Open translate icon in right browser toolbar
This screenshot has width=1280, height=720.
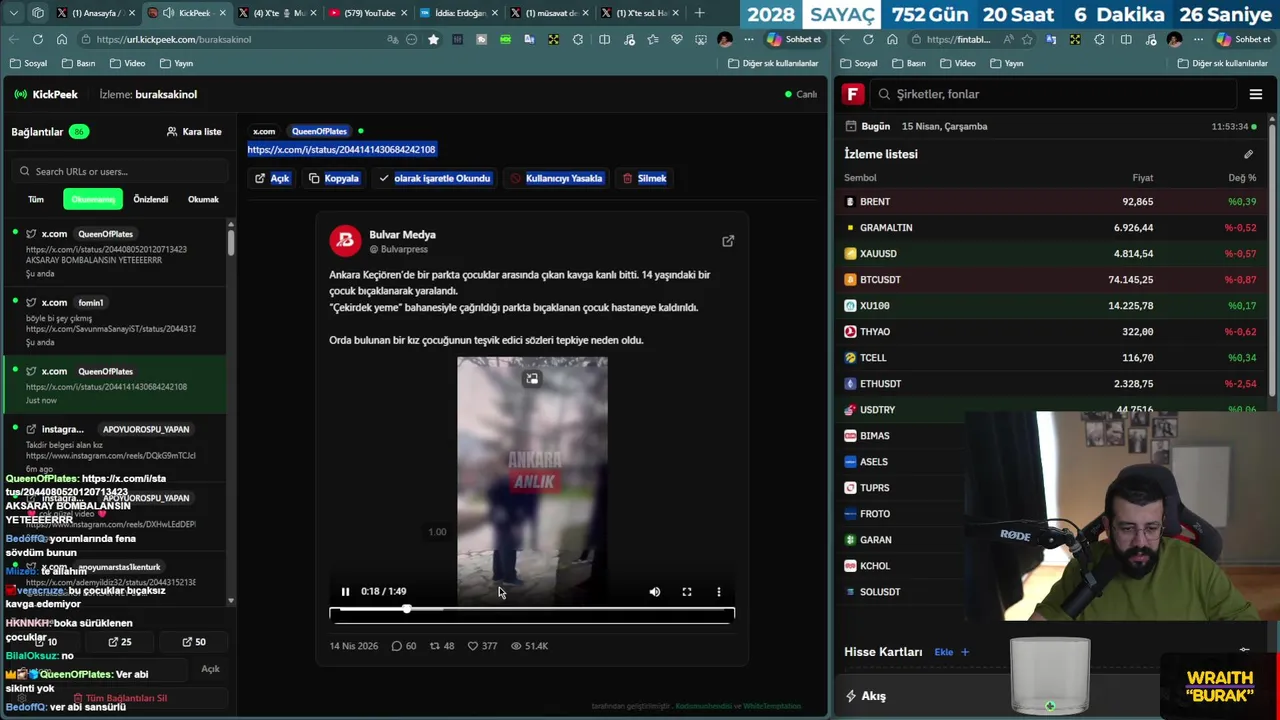point(1051,39)
